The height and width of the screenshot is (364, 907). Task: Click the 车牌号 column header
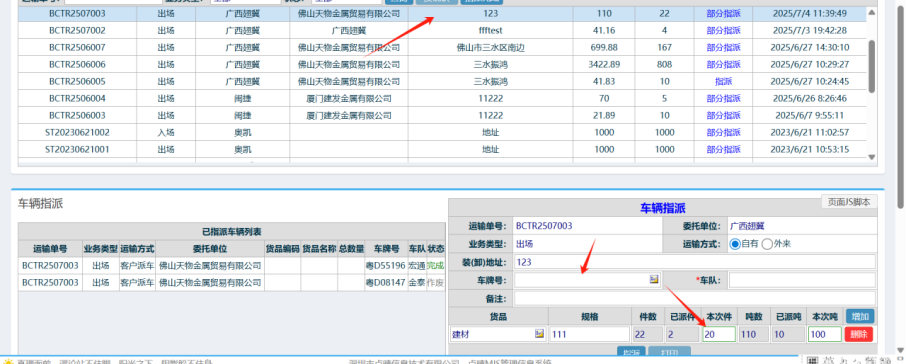click(x=386, y=249)
